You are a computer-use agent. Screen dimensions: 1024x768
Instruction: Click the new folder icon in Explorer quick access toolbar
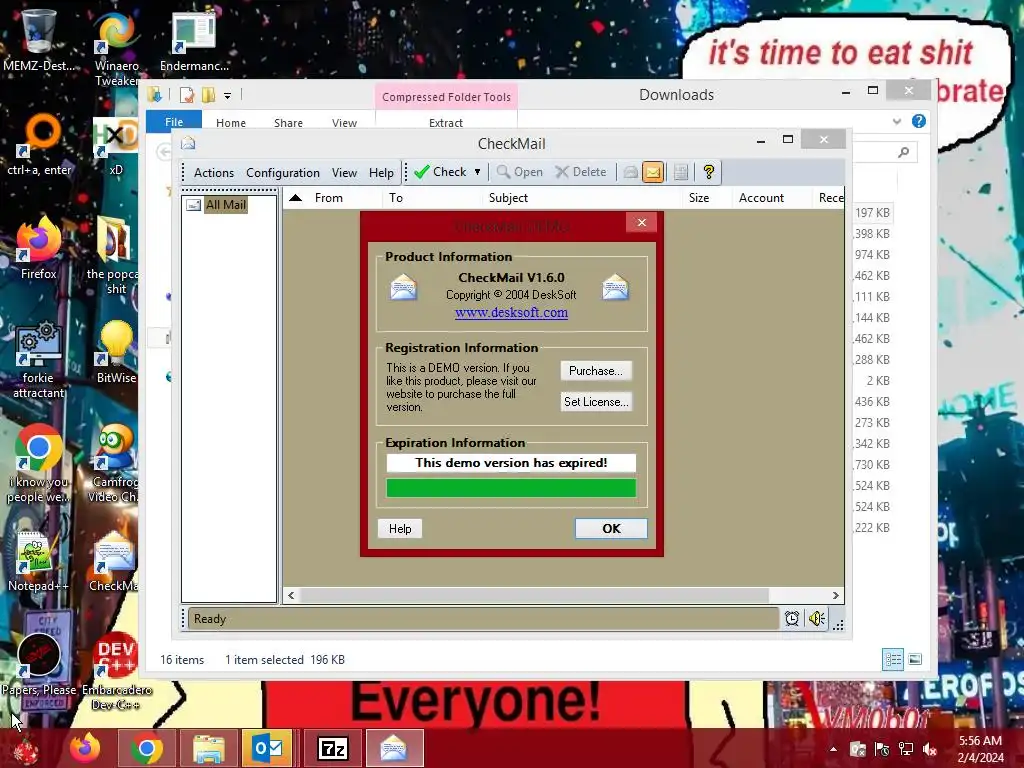tap(208, 95)
